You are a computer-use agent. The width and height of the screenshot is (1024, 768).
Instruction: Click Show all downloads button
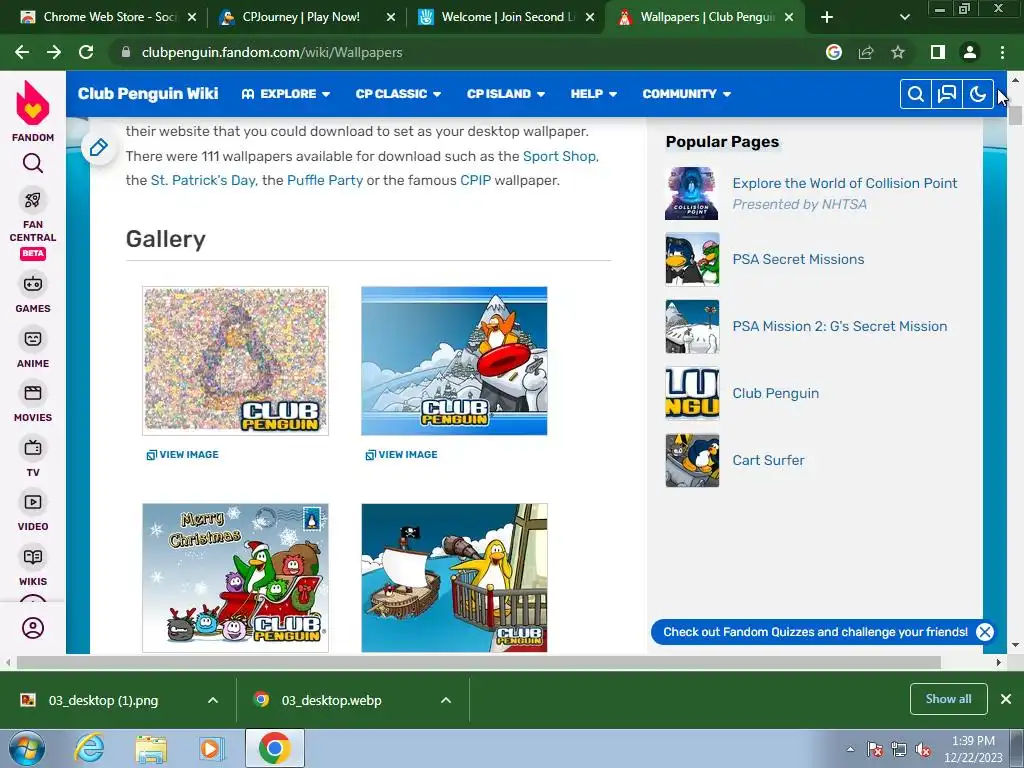click(x=948, y=699)
